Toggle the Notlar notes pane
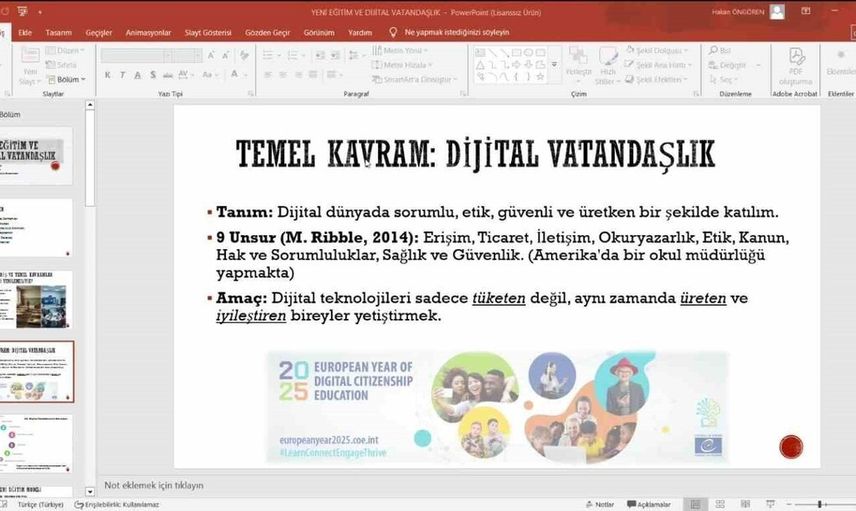The image size is (856, 511). (599, 504)
